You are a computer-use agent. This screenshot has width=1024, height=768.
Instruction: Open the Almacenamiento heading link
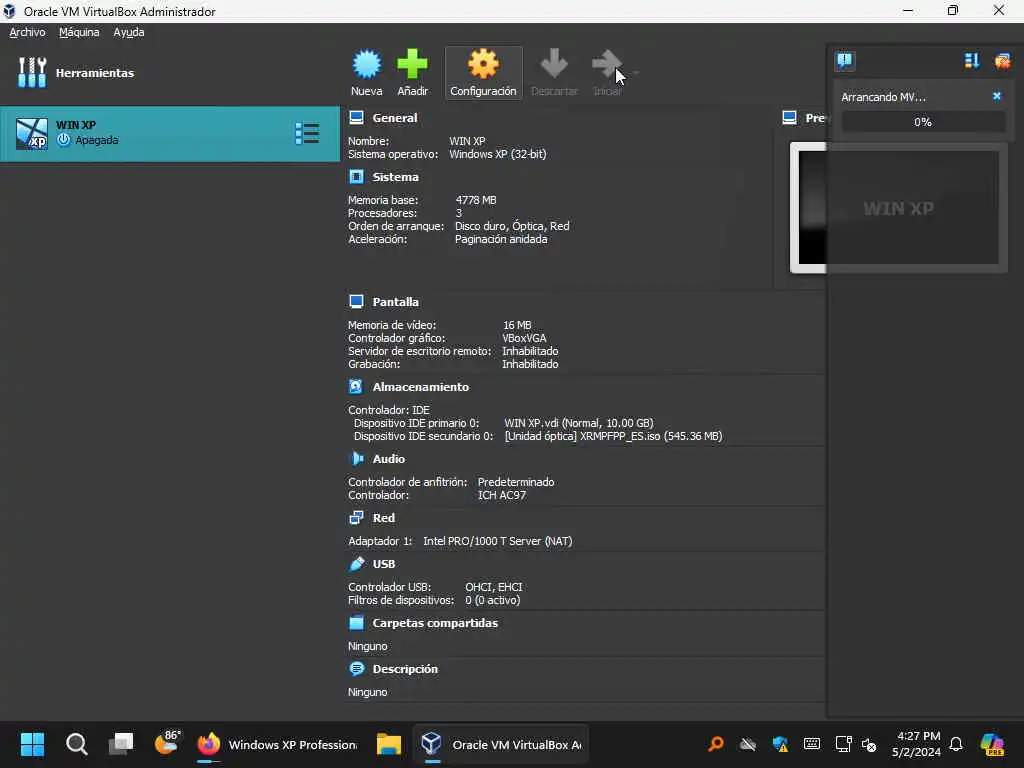click(x=421, y=387)
